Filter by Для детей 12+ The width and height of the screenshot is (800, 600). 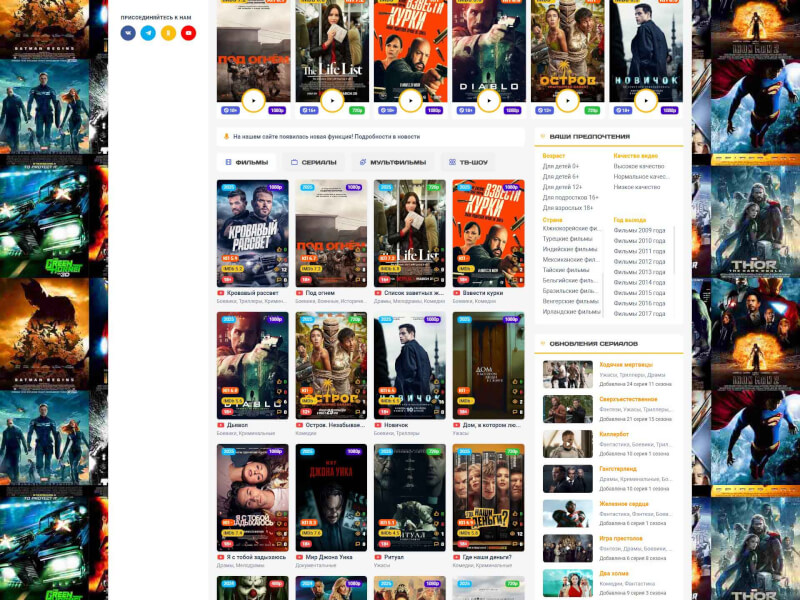click(562, 187)
